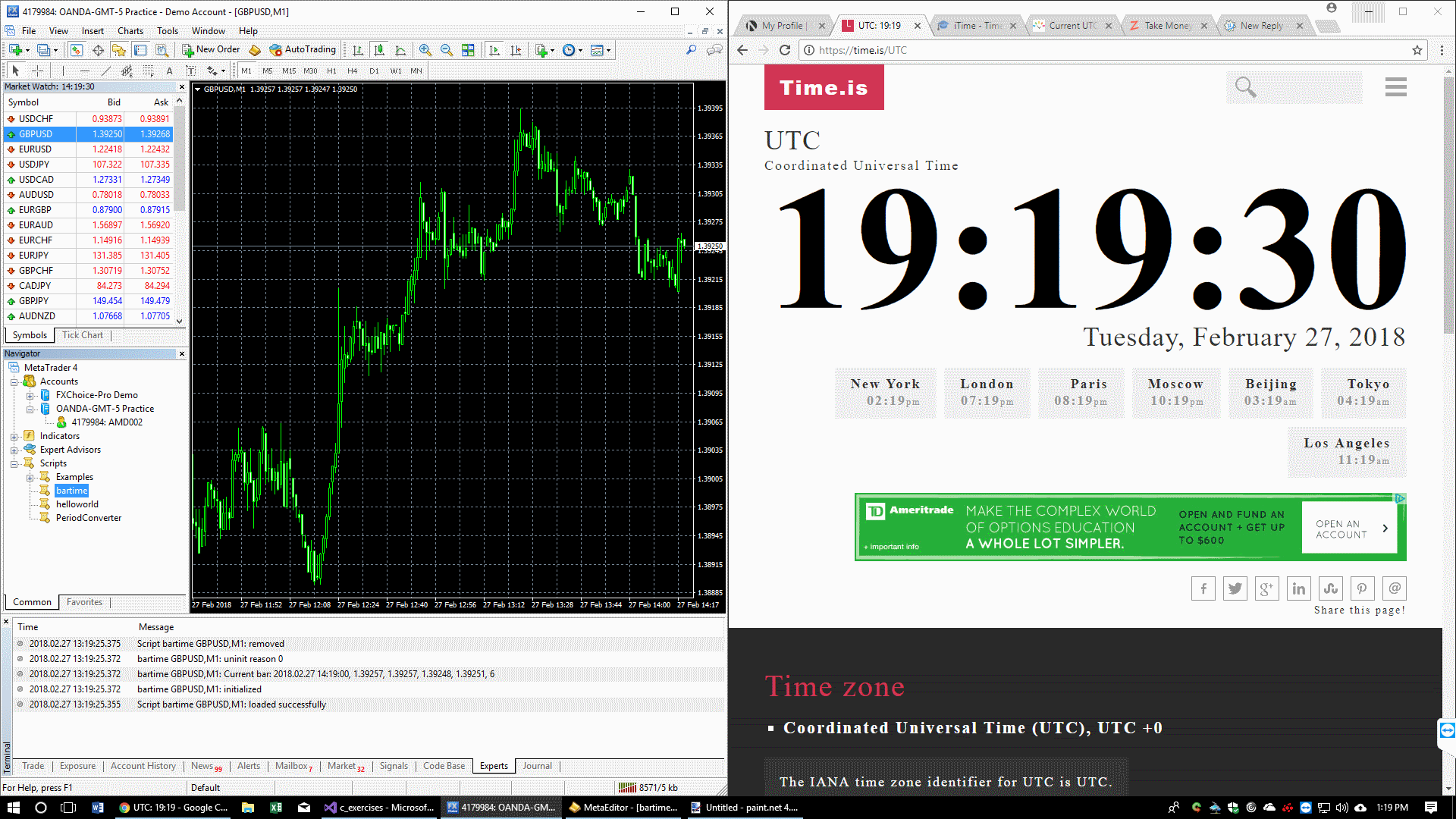Screen dimensions: 1456x819
Task: Select the helloworld script
Action: pyautogui.click(x=77, y=504)
